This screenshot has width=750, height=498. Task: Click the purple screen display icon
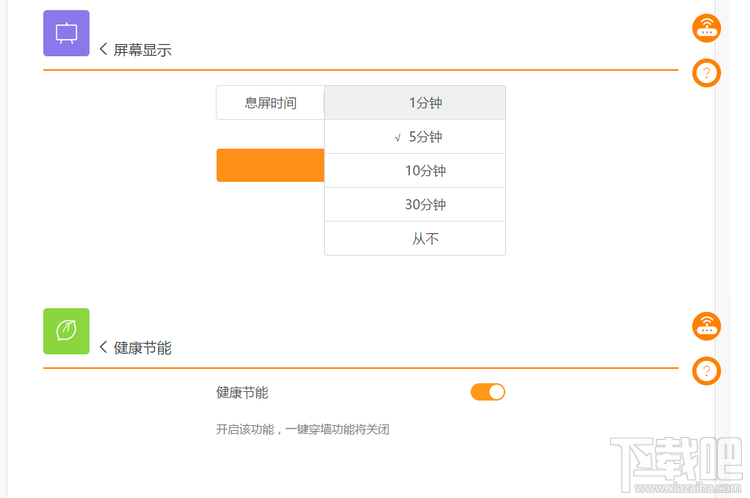click(x=66, y=33)
